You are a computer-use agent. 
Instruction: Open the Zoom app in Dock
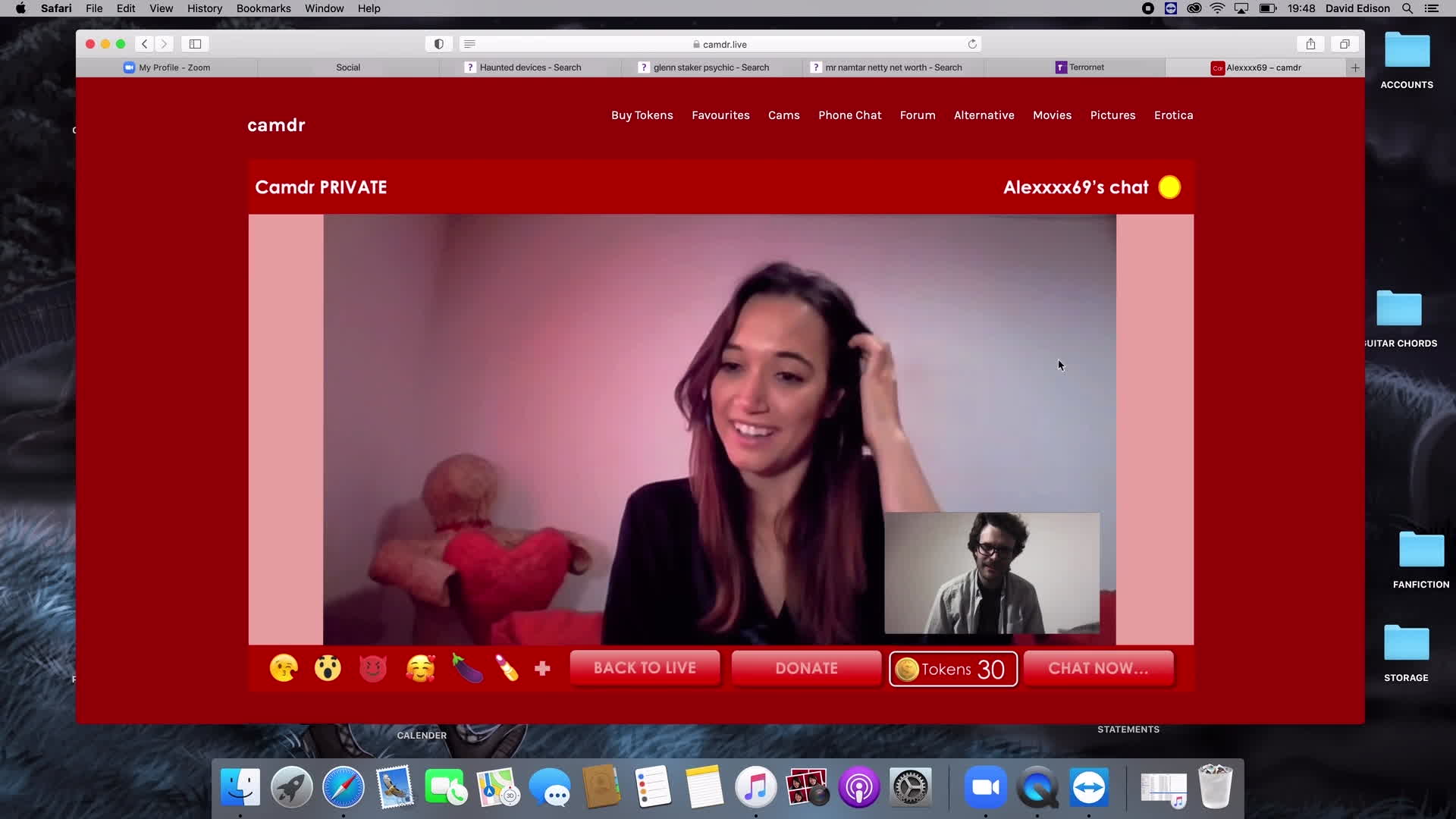[x=985, y=787]
